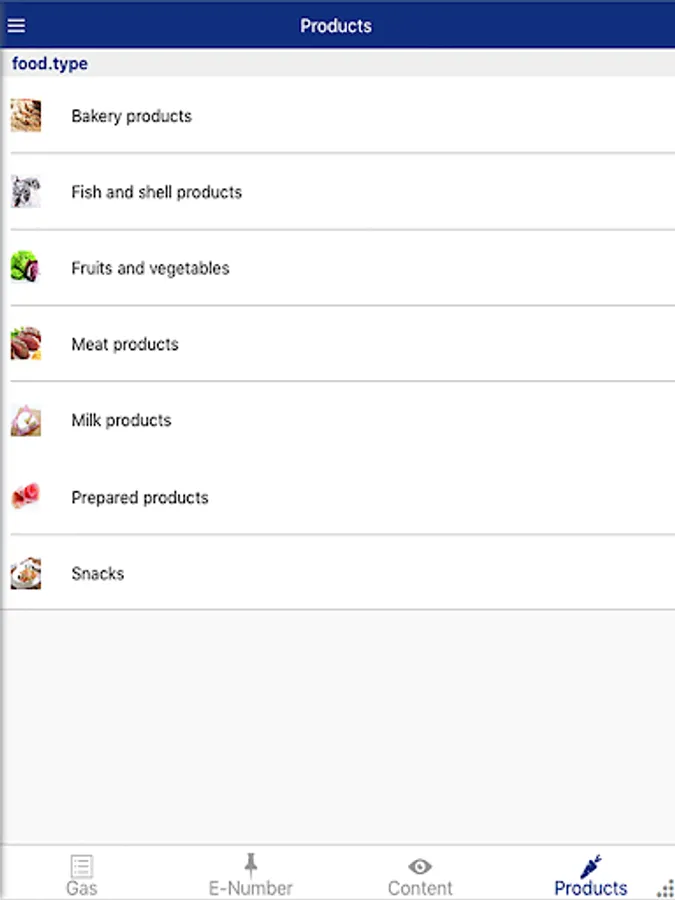The width and height of the screenshot is (675, 900).
Task: Open the Content tab label
Action: click(420, 888)
